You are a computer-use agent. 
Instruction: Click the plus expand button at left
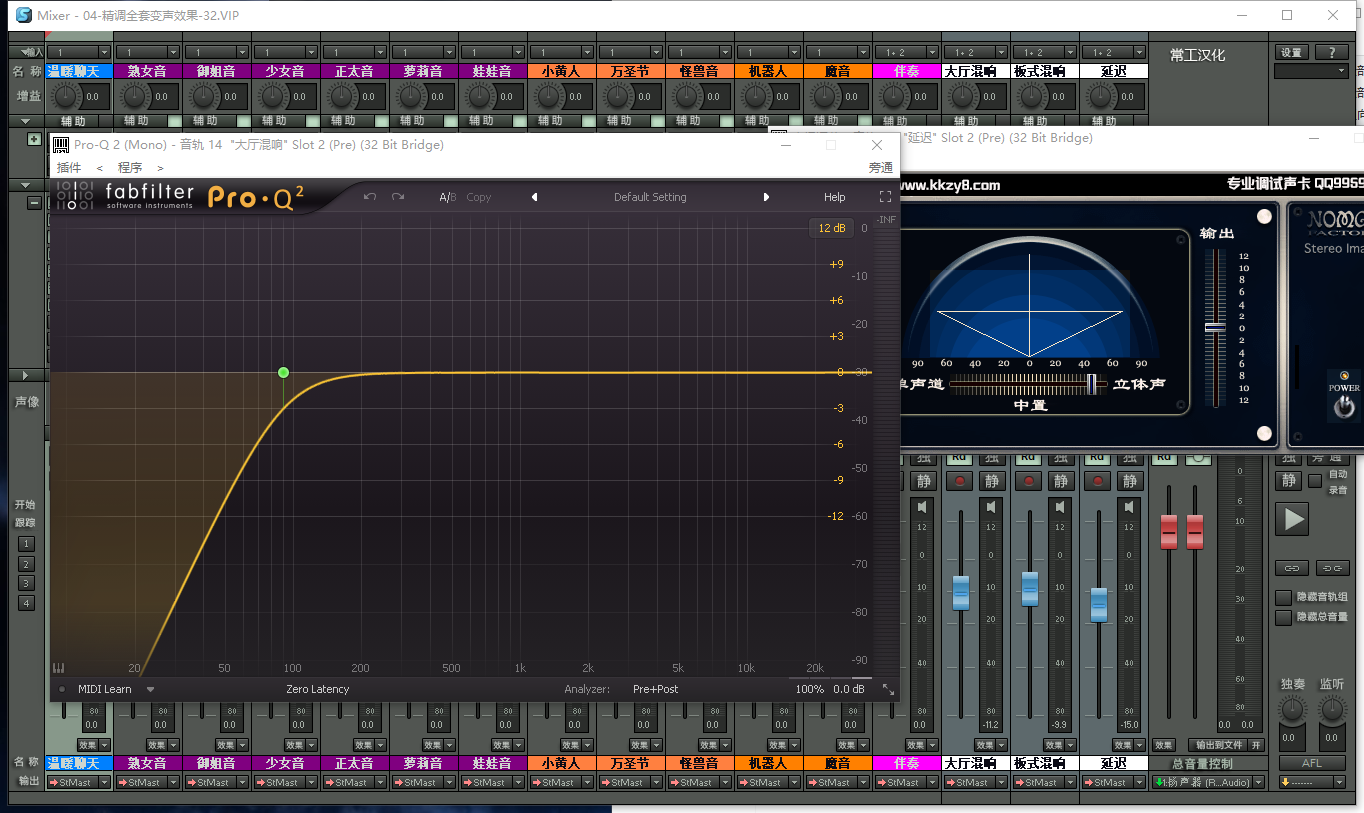(34, 140)
